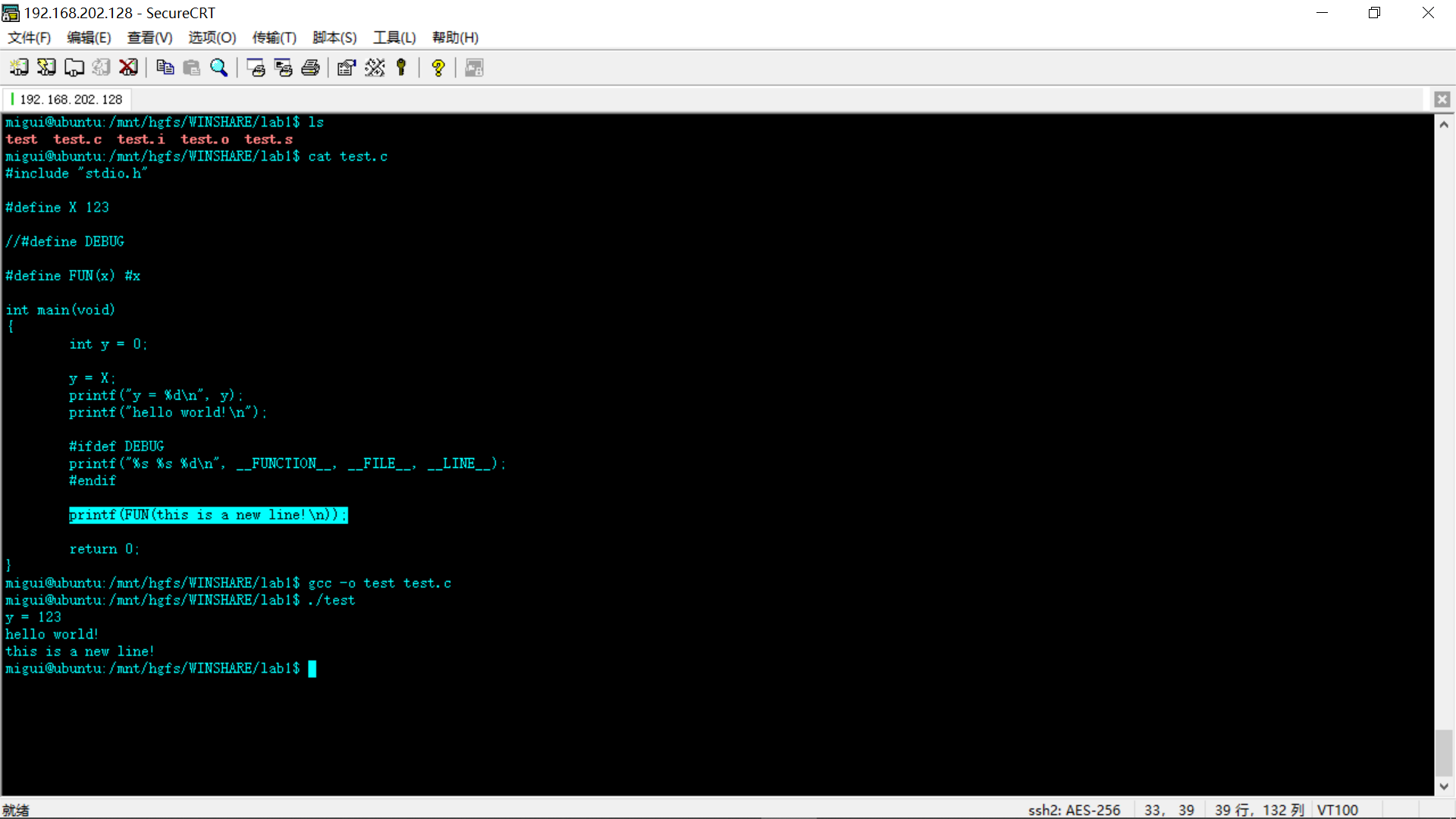The width and height of the screenshot is (1456, 819).
Task: Click the Print Selection icon
Action: click(x=283, y=67)
